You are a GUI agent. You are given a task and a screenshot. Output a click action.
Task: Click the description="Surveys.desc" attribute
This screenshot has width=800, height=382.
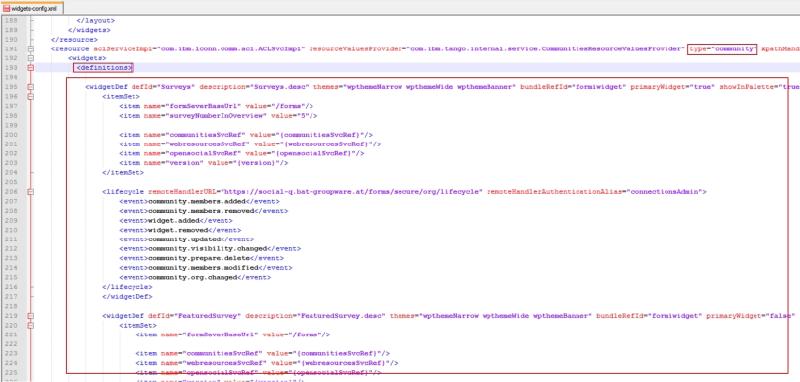254,87
